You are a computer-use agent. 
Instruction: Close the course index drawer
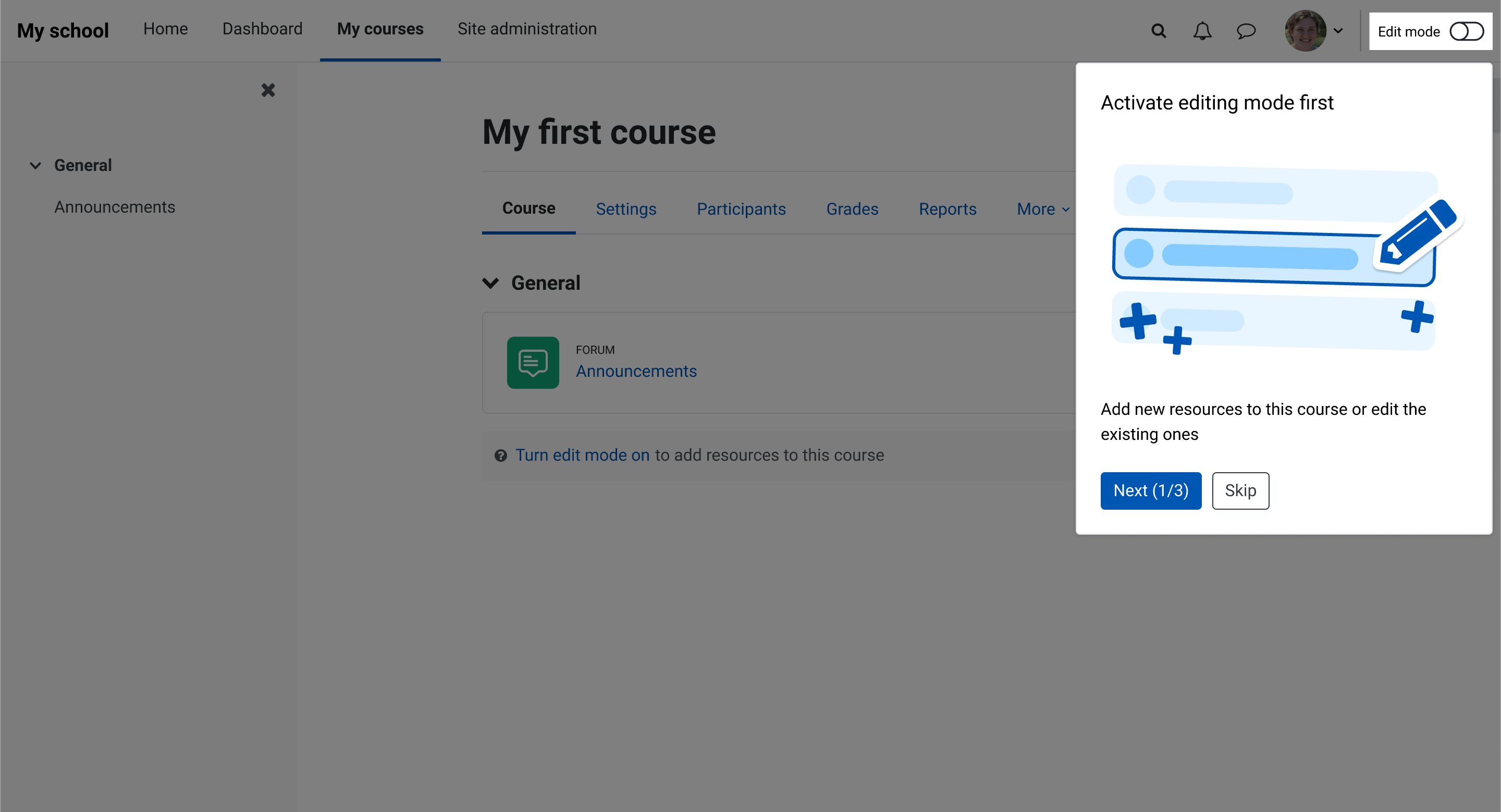tap(268, 90)
